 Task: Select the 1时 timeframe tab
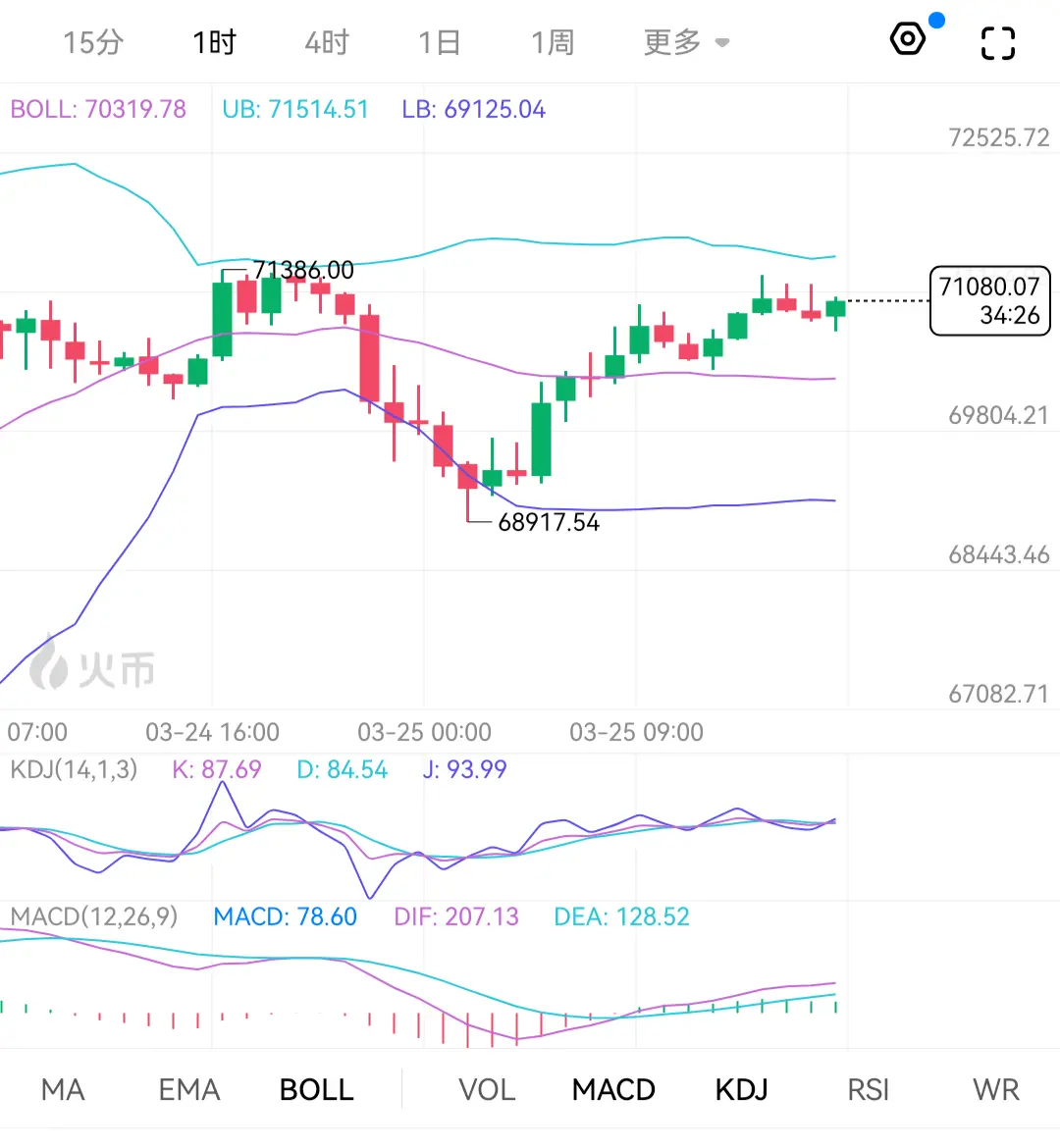[214, 42]
